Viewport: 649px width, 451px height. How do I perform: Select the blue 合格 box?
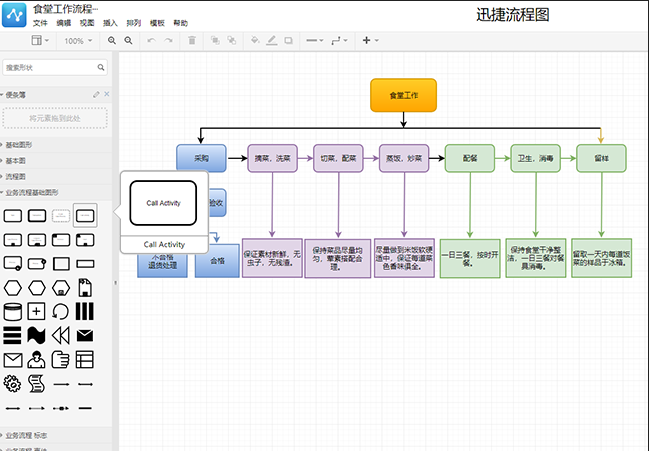(x=217, y=261)
